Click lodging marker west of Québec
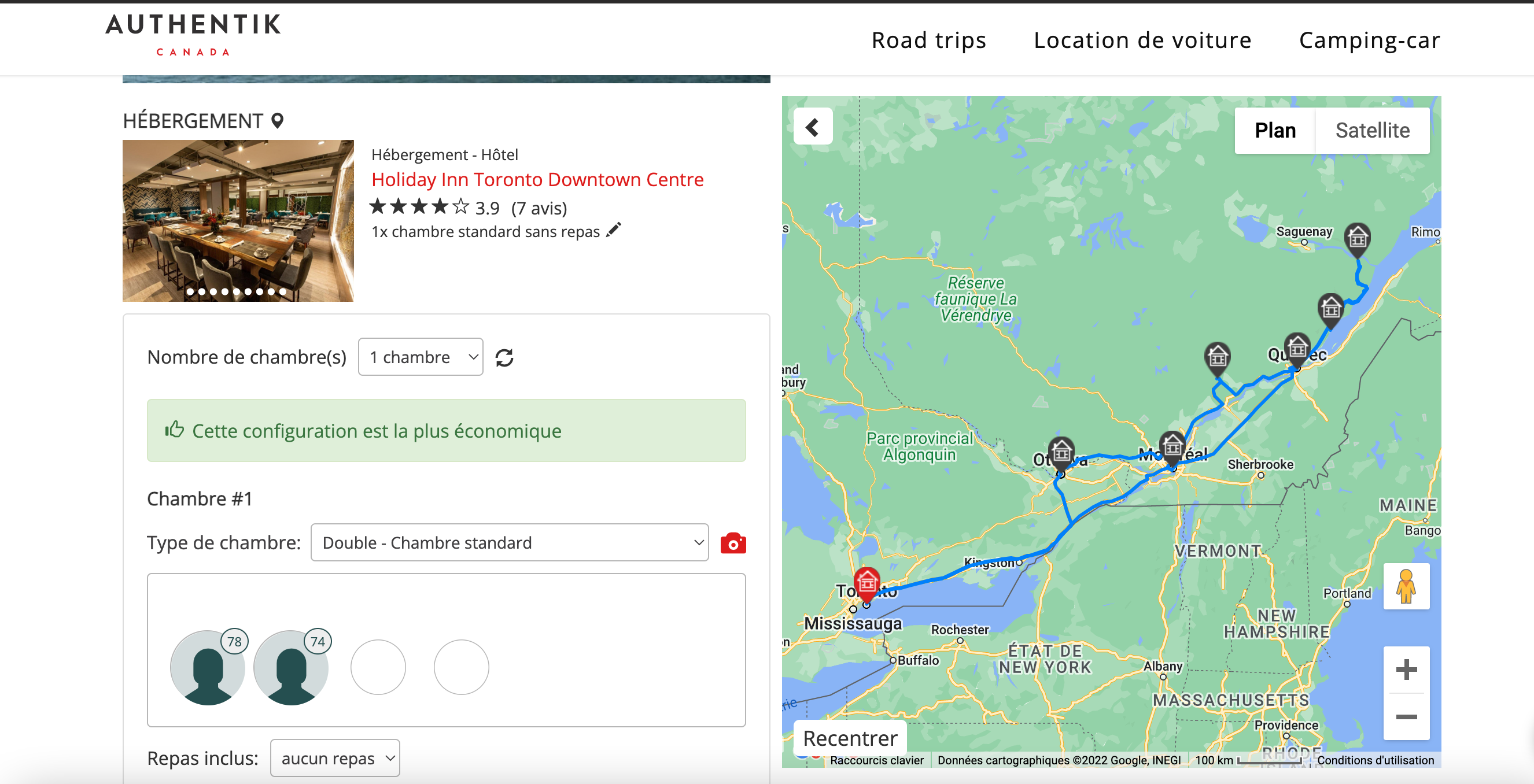This screenshot has height=784, width=1534. (1217, 359)
